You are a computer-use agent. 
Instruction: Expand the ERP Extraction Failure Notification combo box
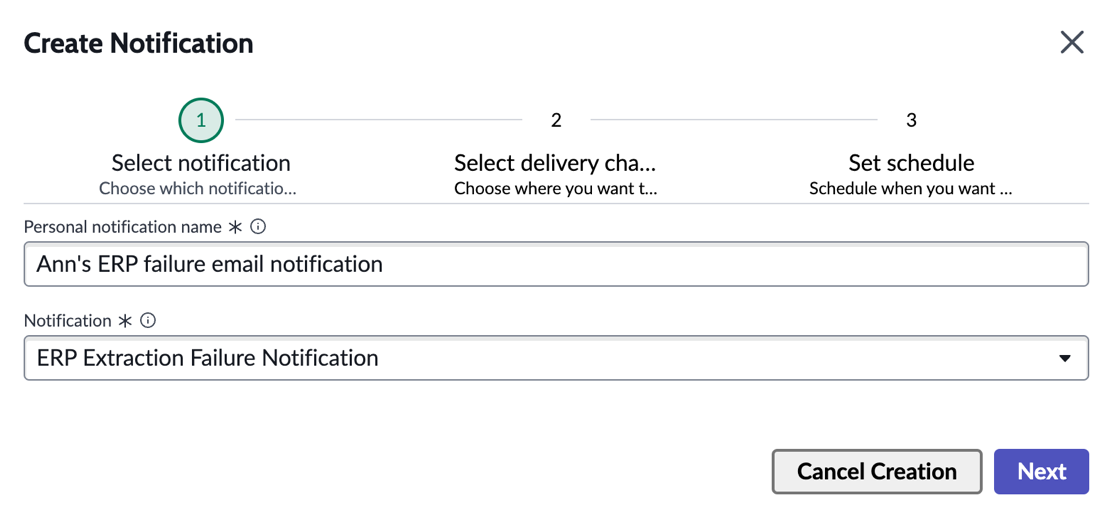point(556,358)
